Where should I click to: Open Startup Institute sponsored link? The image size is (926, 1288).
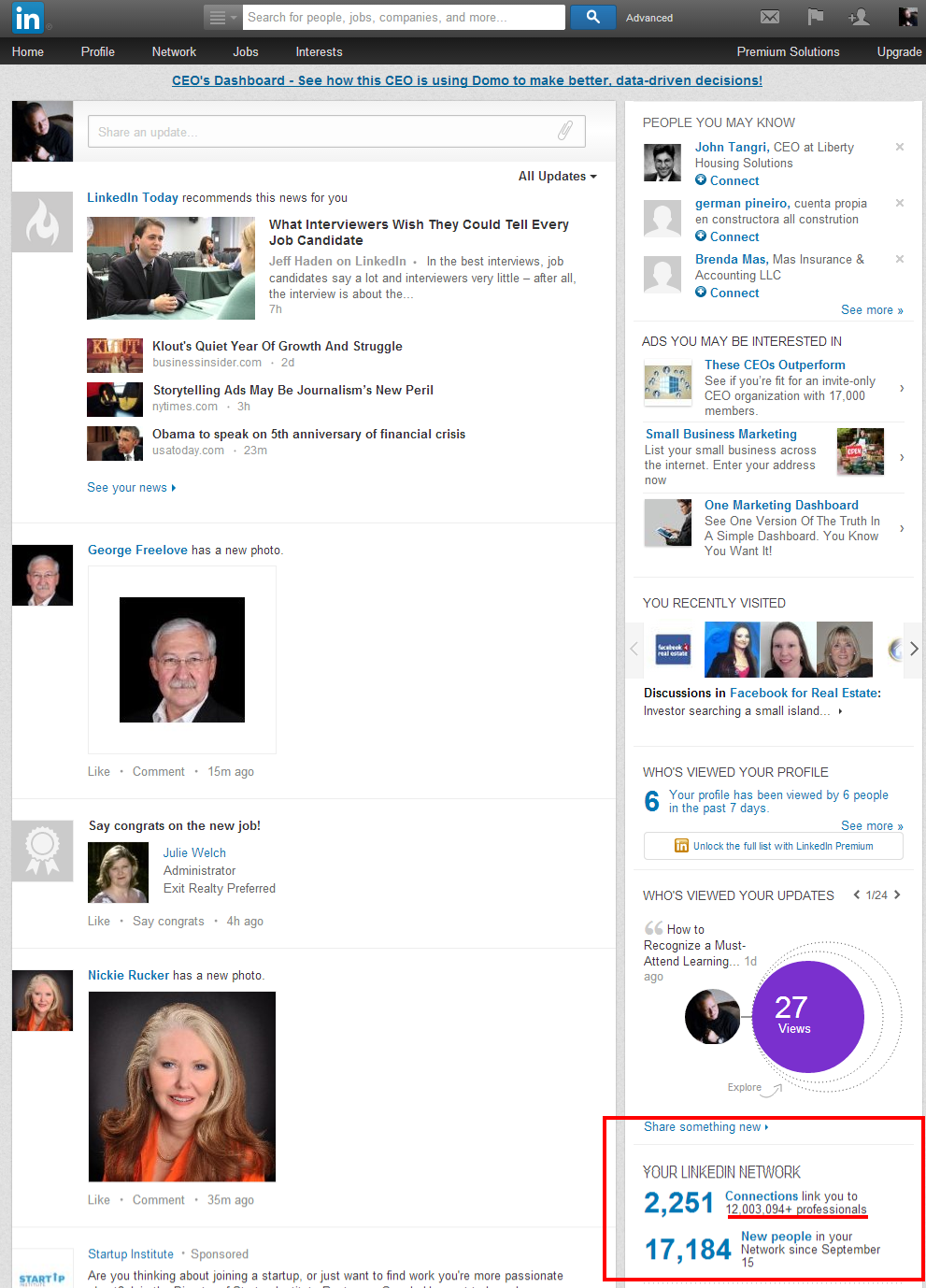131,1253
